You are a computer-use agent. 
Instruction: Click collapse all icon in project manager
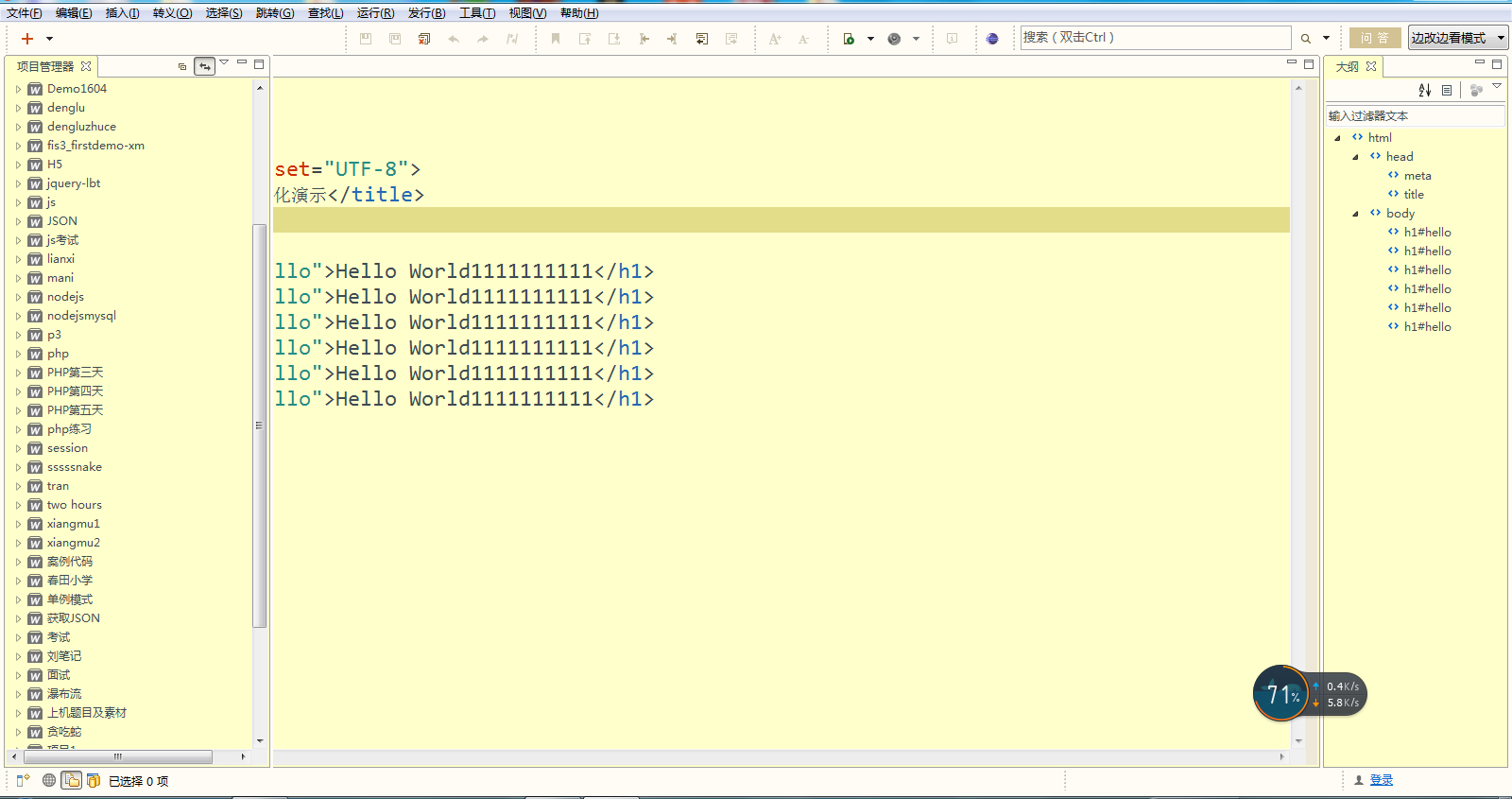[182, 66]
